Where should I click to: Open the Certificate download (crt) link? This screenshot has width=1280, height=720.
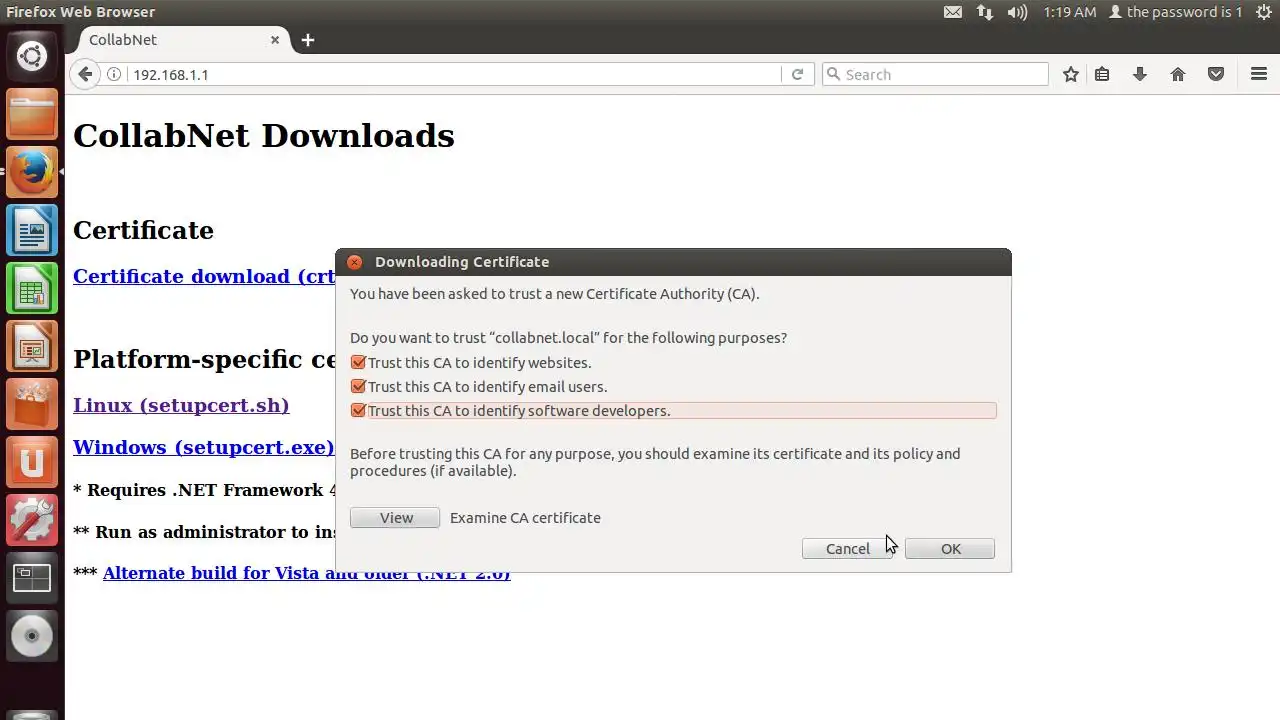(x=204, y=276)
